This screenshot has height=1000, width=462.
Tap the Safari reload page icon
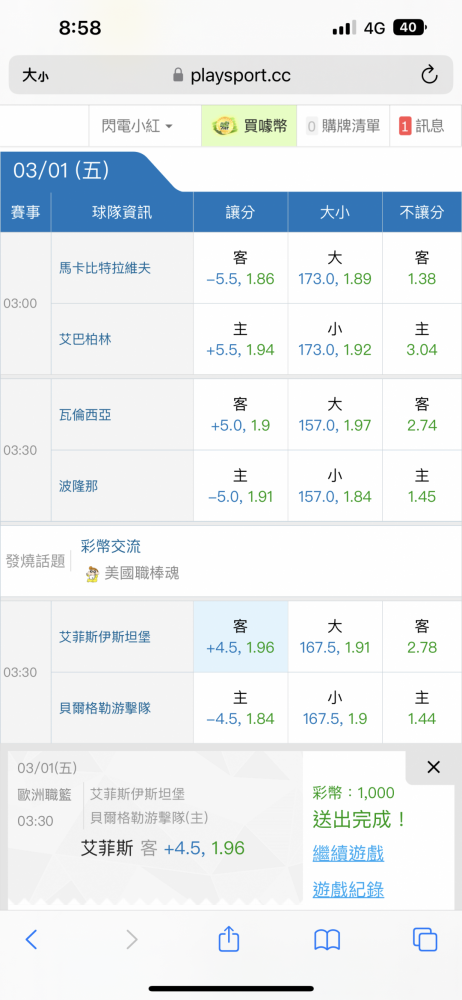pyautogui.click(x=429, y=75)
